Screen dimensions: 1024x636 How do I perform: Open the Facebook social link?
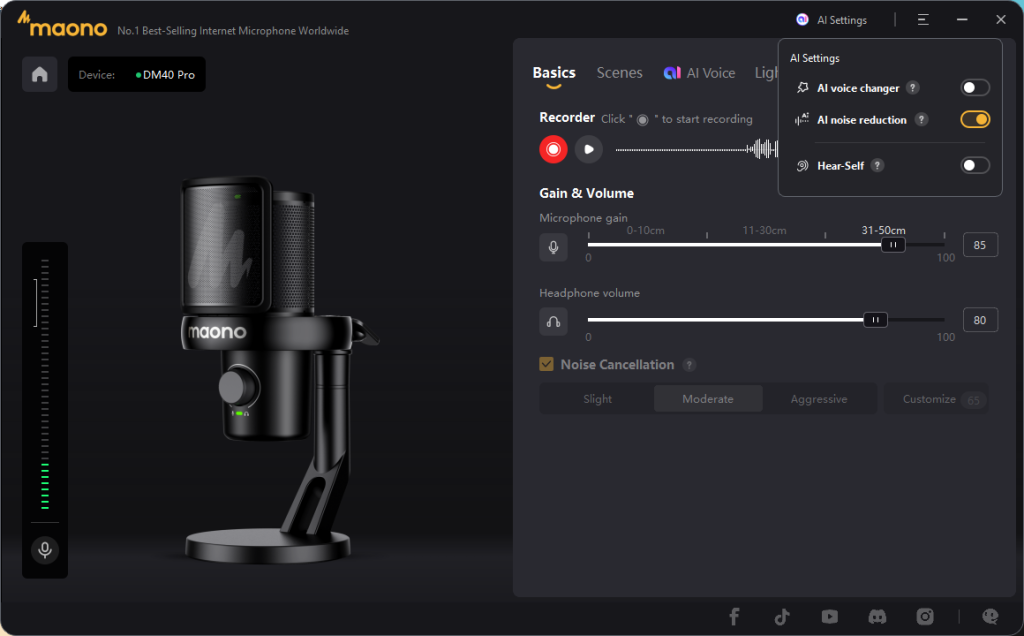pos(734,616)
